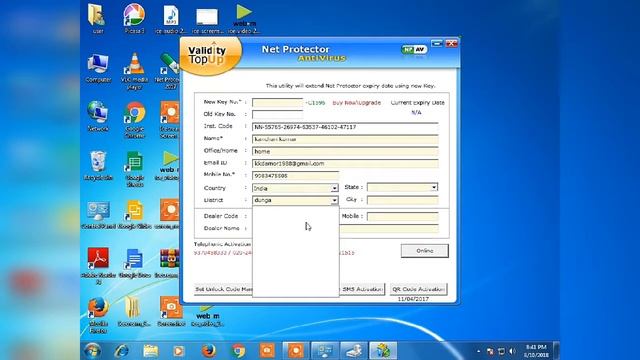The image size is (640, 360).
Task: Open Windows Media Player taskbar icon
Action: coord(178,351)
